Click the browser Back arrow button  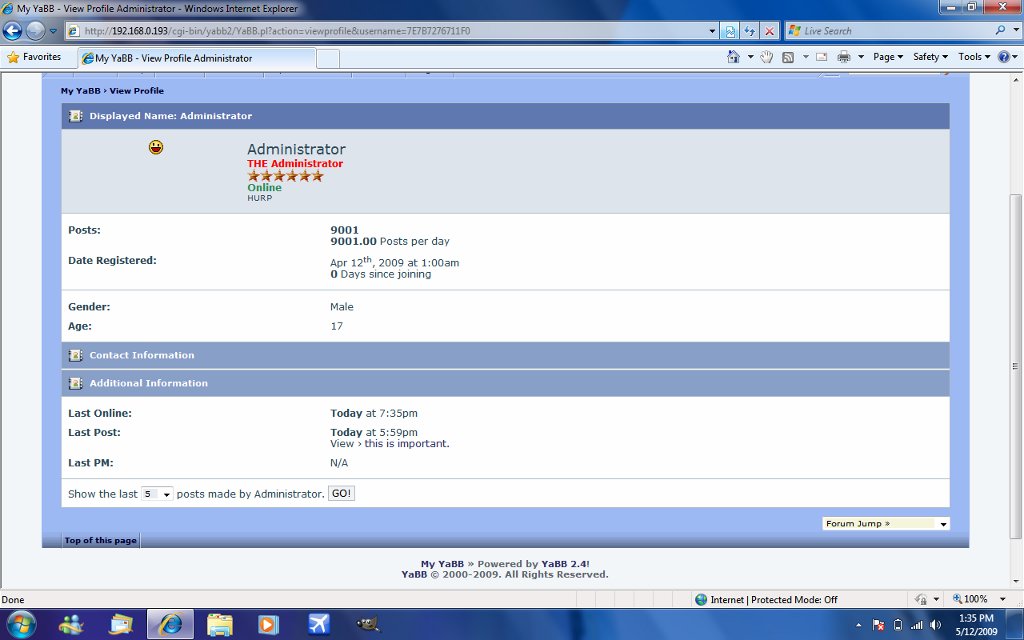[12, 30]
